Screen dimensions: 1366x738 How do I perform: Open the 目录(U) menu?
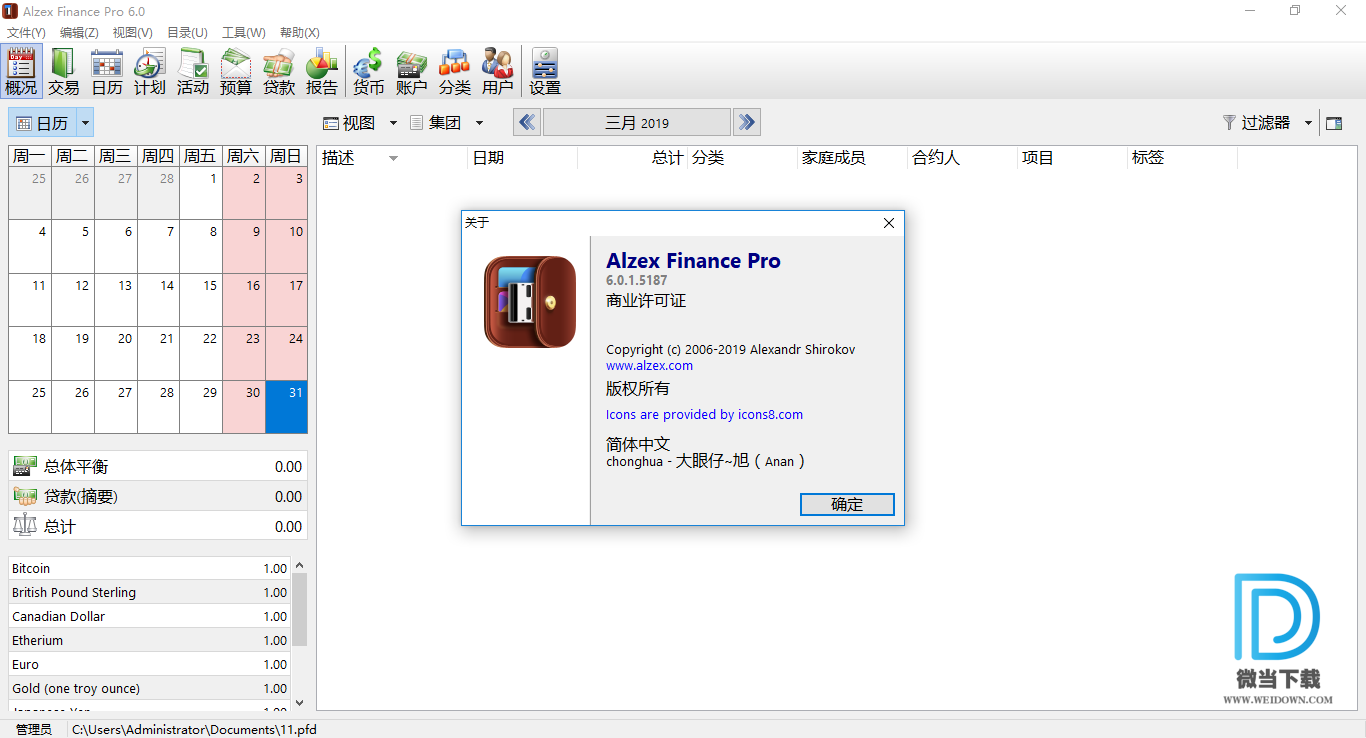tap(187, 33)
